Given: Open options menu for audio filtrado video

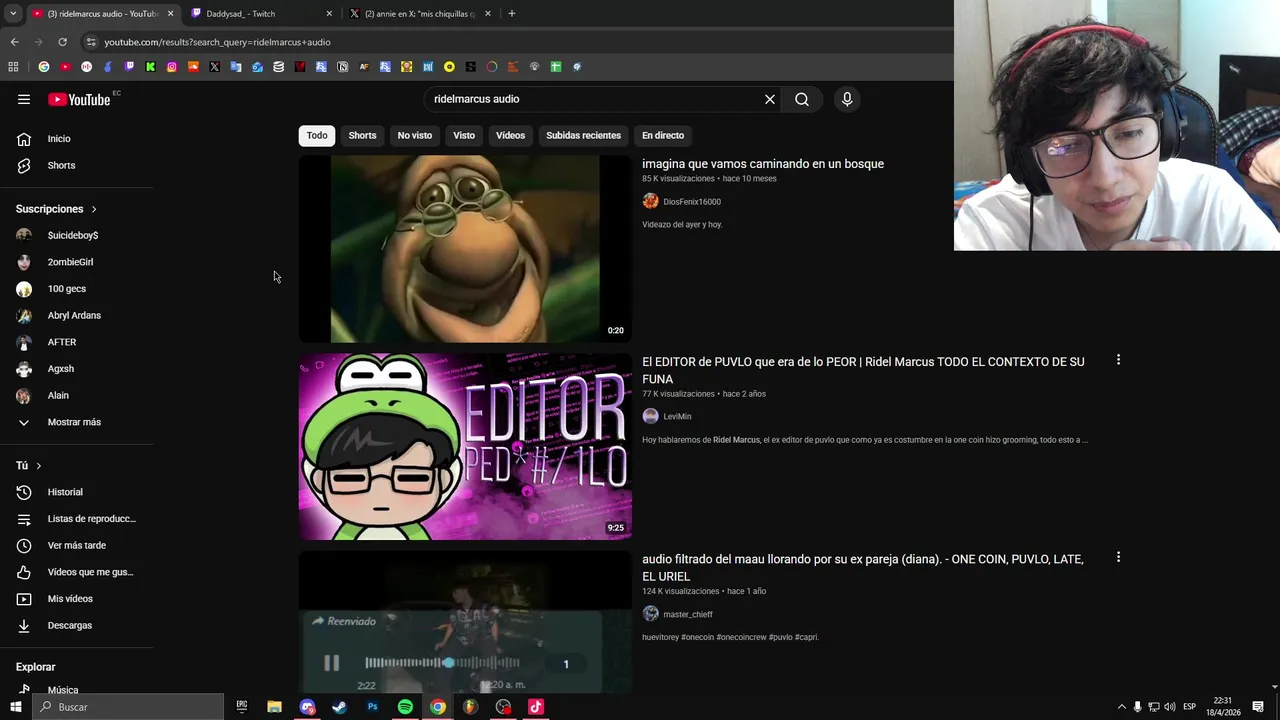Looking at the screenshot, I should tap(1118, 557).
